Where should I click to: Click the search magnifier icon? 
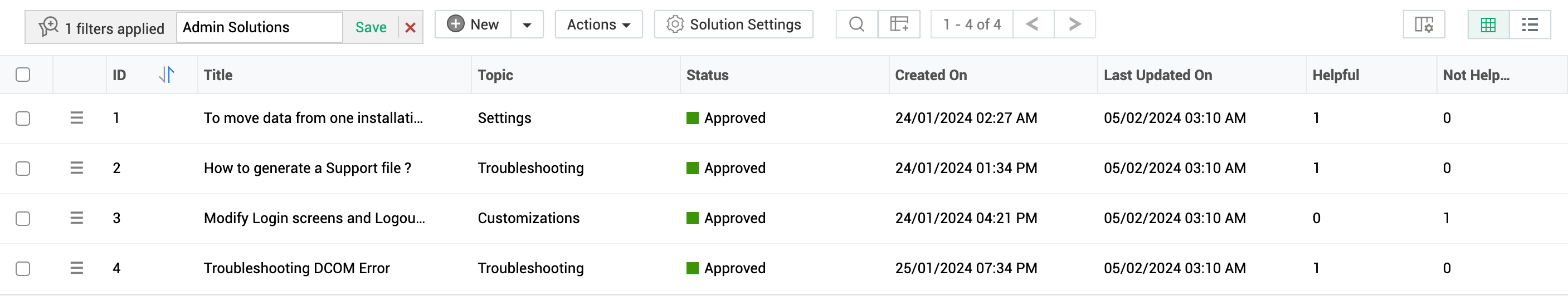click(856, 24)
